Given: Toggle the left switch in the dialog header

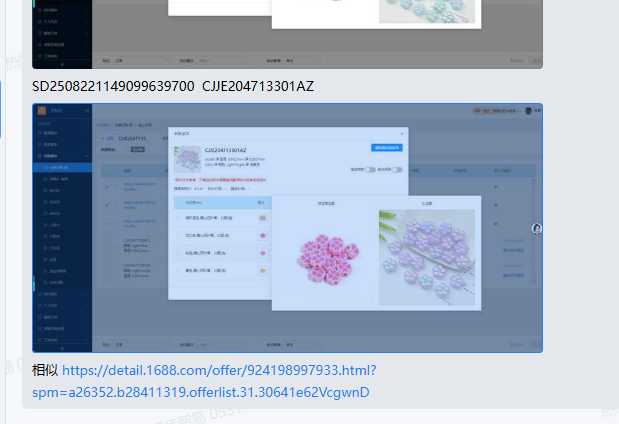Looking at the screenshot, I should tap(371, 170).
